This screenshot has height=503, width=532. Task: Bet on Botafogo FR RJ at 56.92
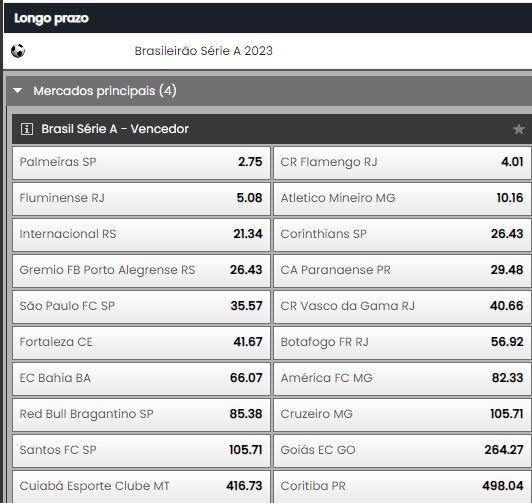(x=402, y=342)
